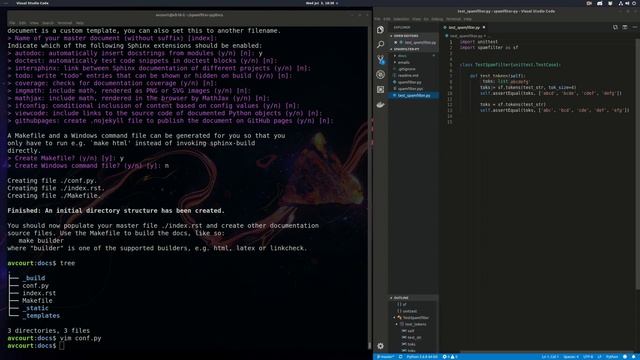Collapse the Outline section
The width and height of the screenshot is (640, 360).
(413, 298)
